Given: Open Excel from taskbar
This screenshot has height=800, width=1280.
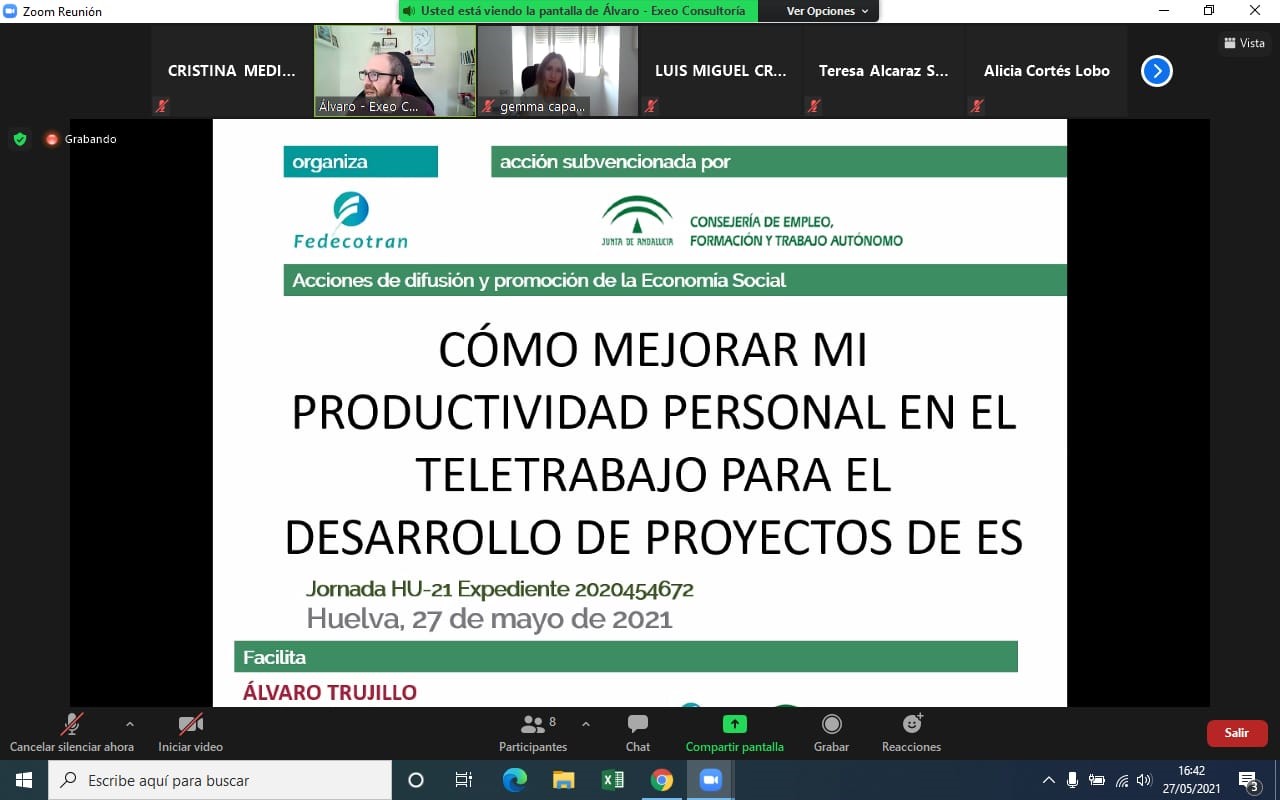Looking at the screenshot, I should [x=612, y=780].
